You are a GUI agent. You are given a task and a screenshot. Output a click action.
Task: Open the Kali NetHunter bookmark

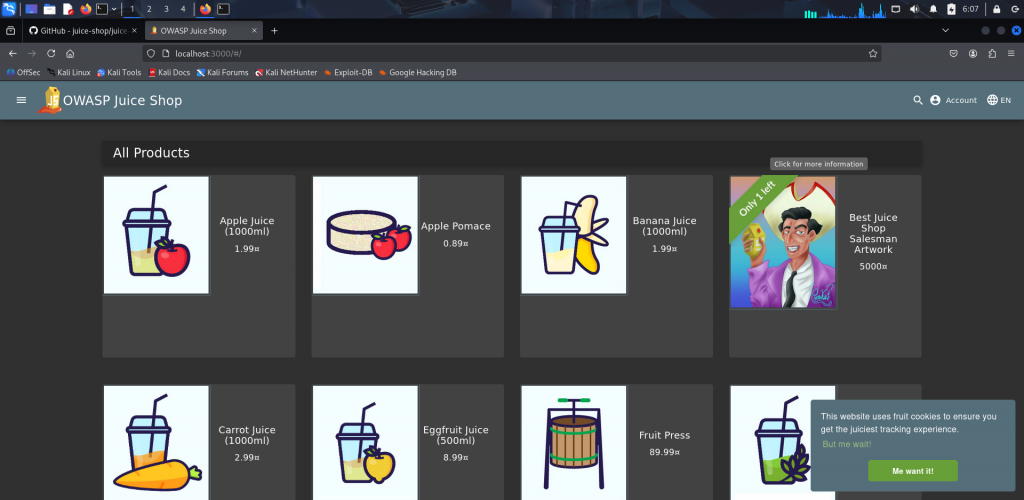point(286,72)
